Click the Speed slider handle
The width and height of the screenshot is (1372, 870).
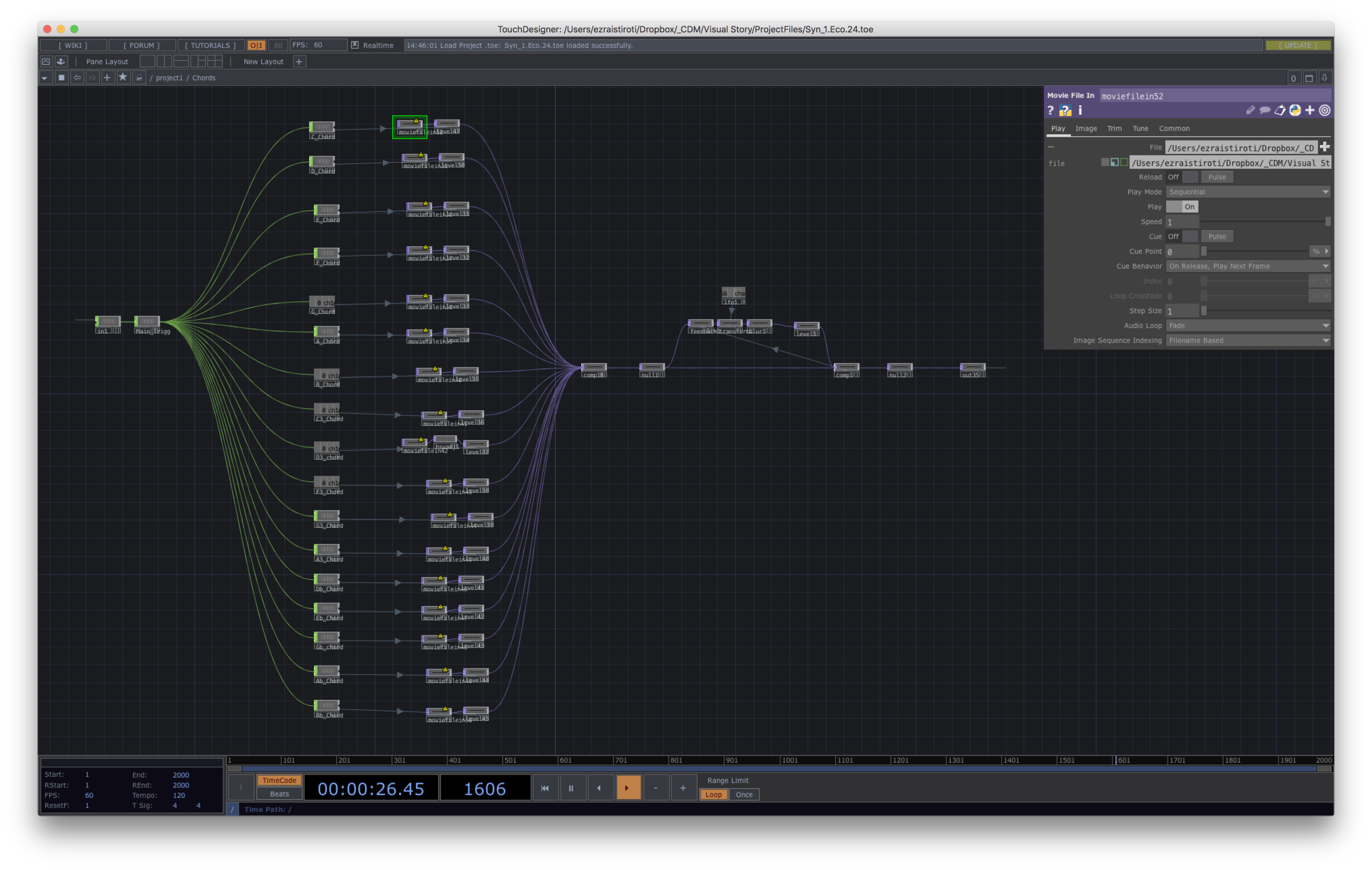(1327, 222)
